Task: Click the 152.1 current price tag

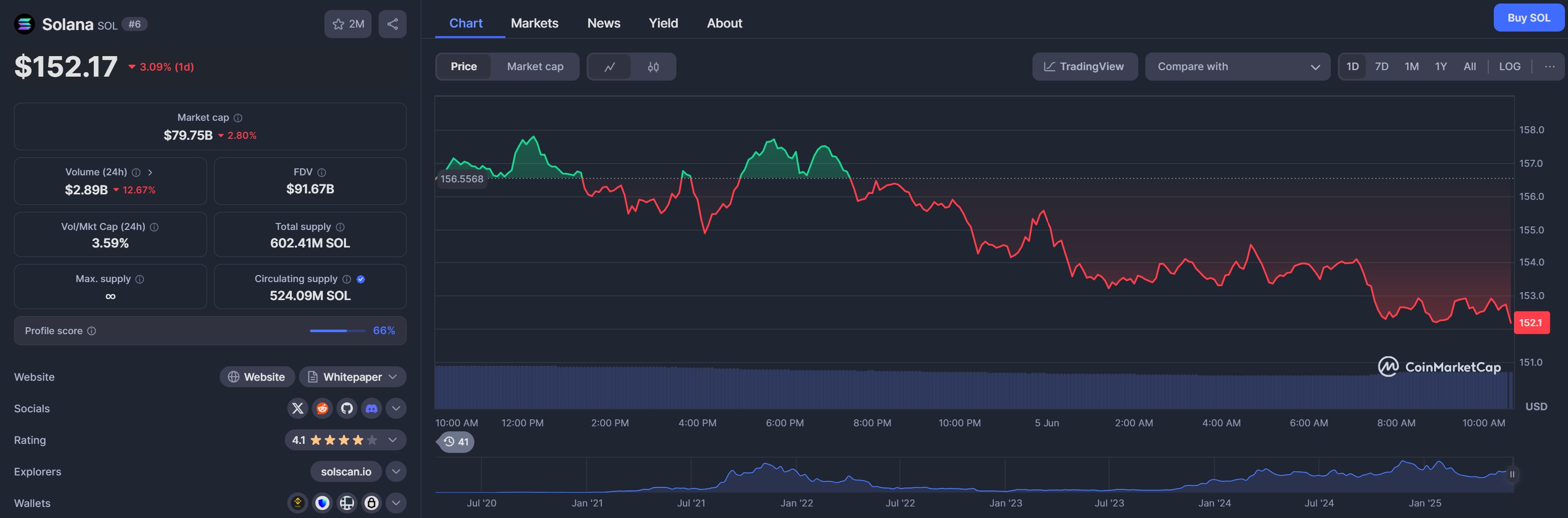Action: [x=1531, y=323]
